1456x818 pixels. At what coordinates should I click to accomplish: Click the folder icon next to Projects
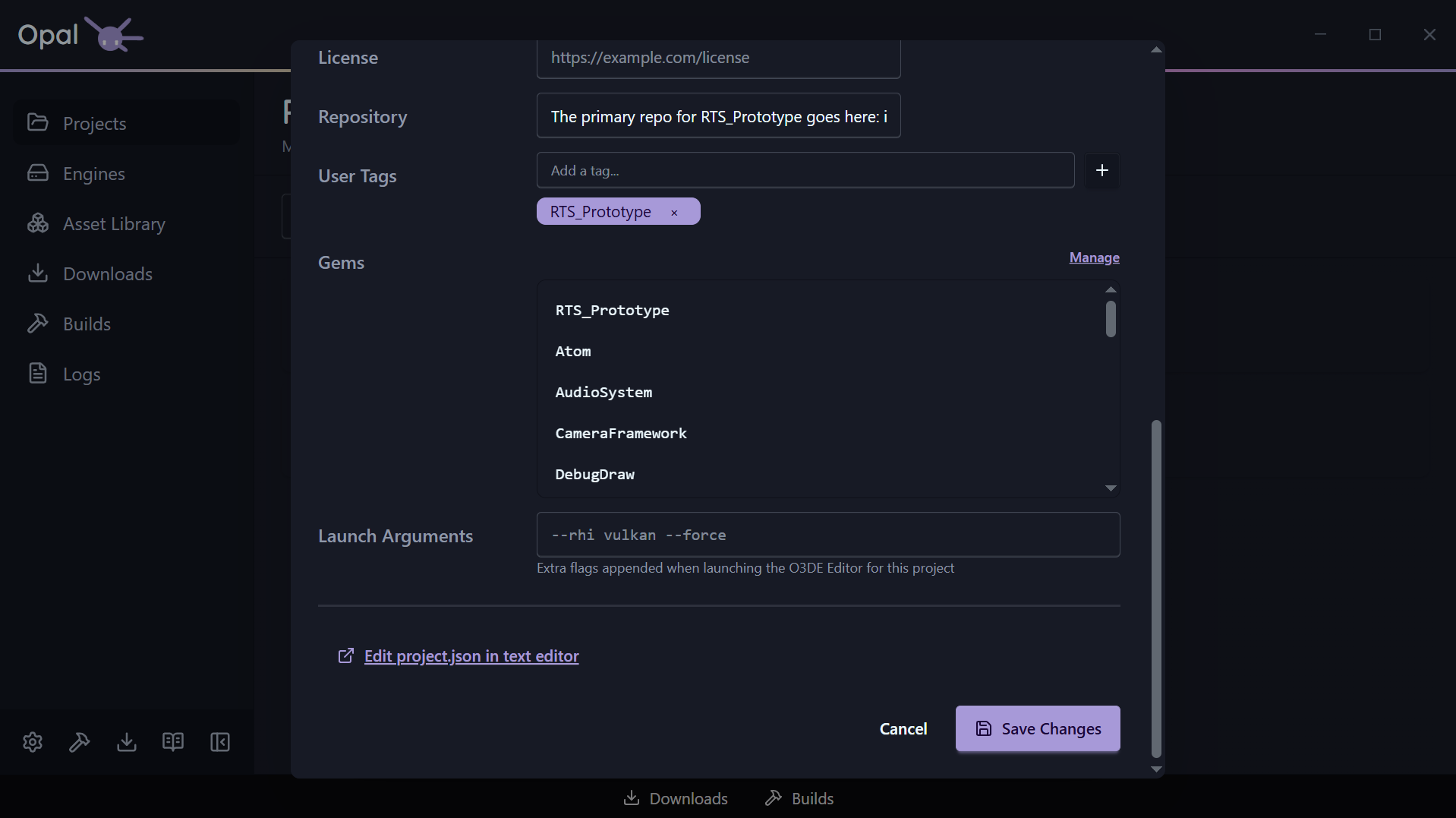pos(38,122)
